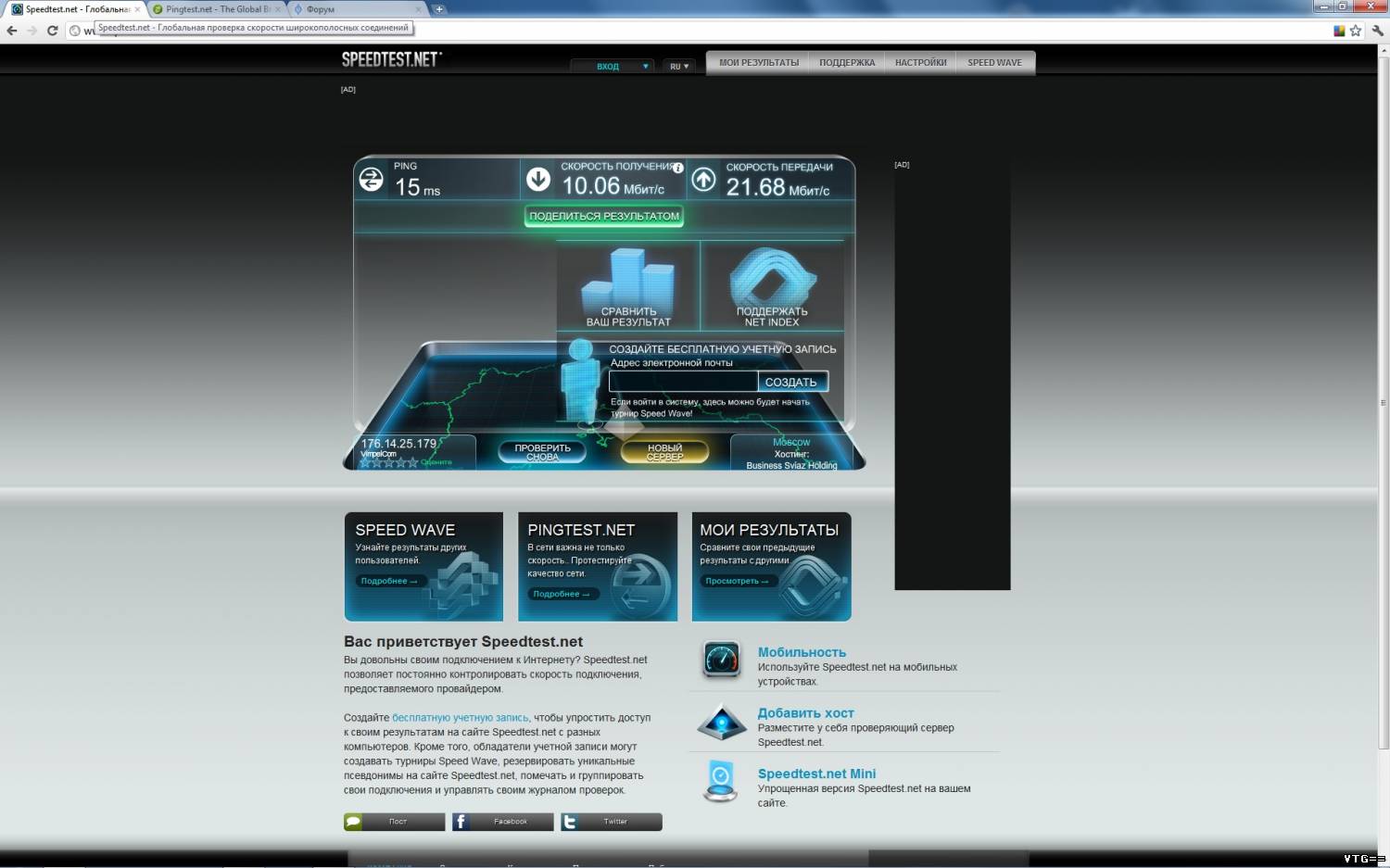
Task: Expand the Вход login dropdown
Action: click(x=612, y=67)
